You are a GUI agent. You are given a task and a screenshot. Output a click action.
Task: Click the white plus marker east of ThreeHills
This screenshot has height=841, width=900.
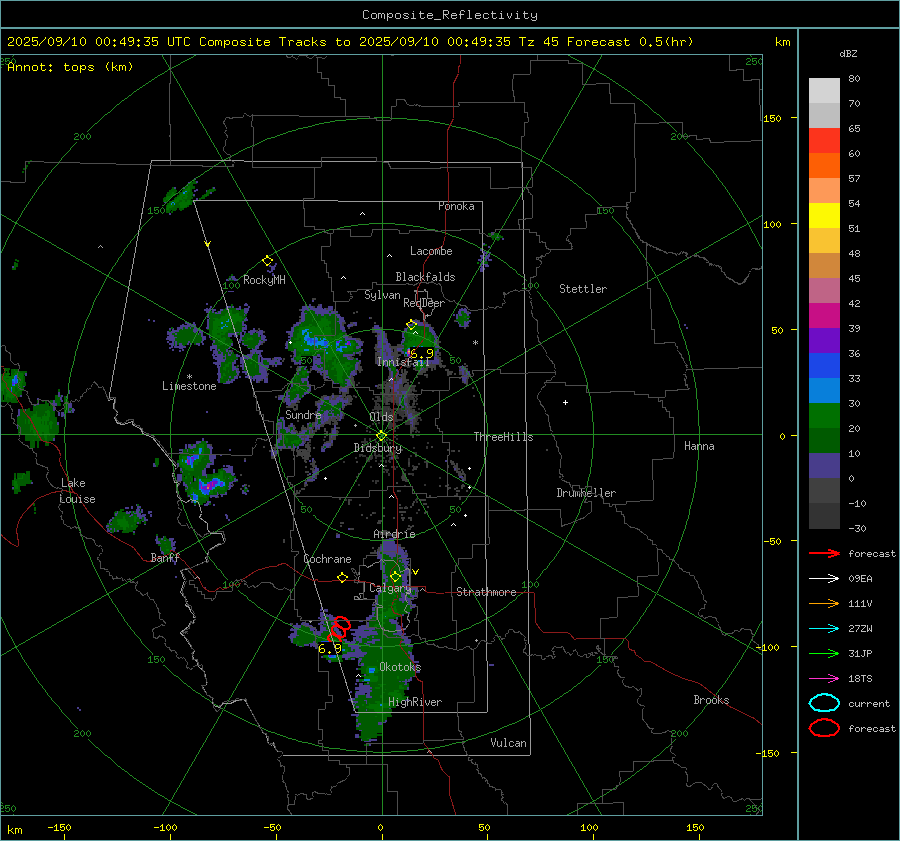pyautogui.click(x=565, y=402)
